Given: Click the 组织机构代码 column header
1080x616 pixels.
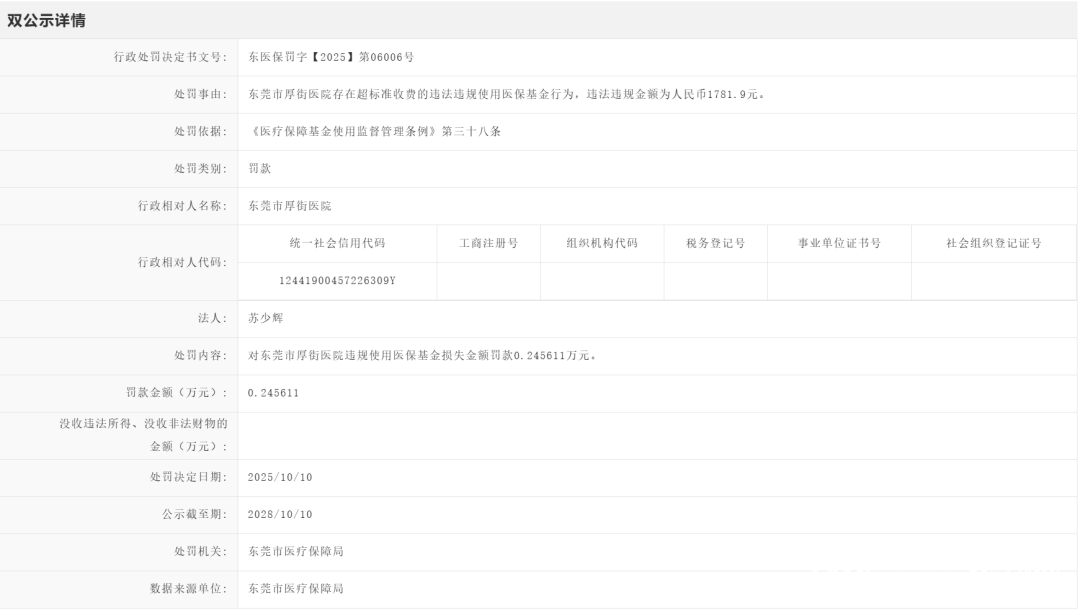Looking at the screenshot, I should pyautogui.click(x=601, y=244).
